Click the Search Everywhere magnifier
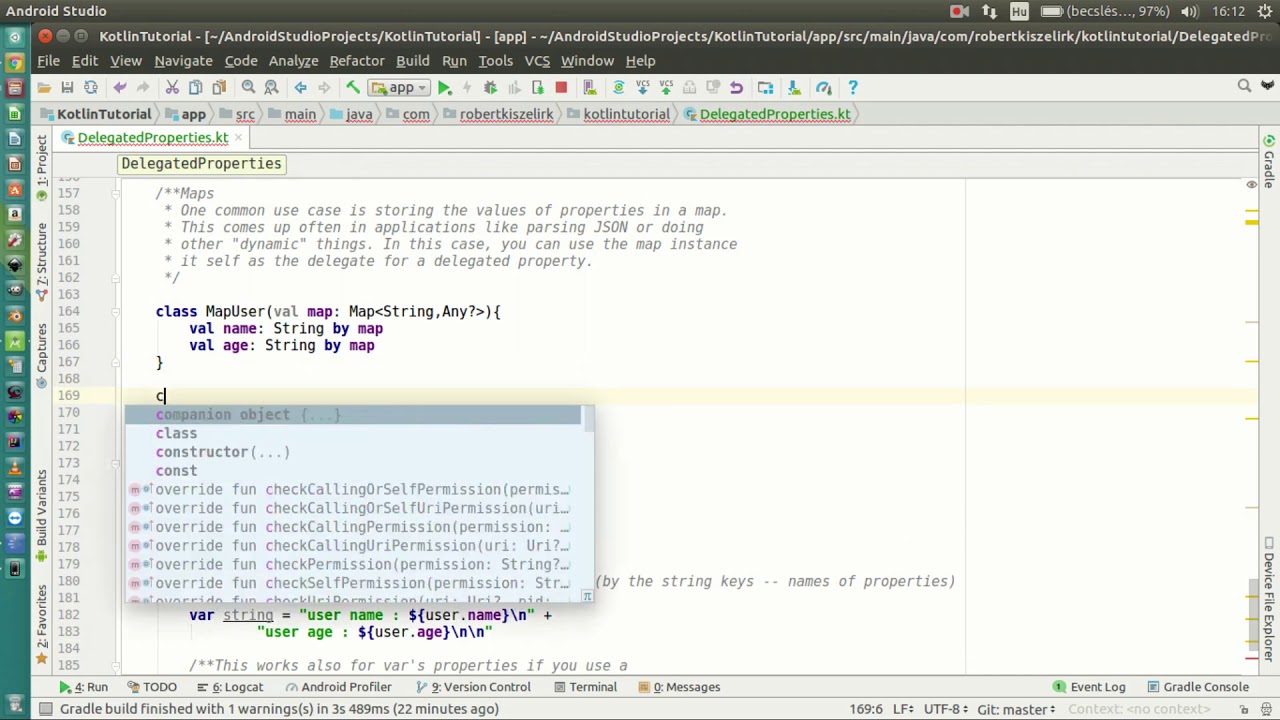This screenshot has height=720, width=1280. click(1244, 87)
